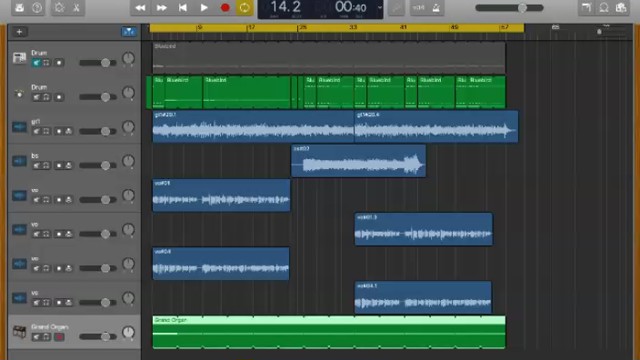
Task: Select the green Grand Organ MIDI region
Action: [x=329, y=332]
